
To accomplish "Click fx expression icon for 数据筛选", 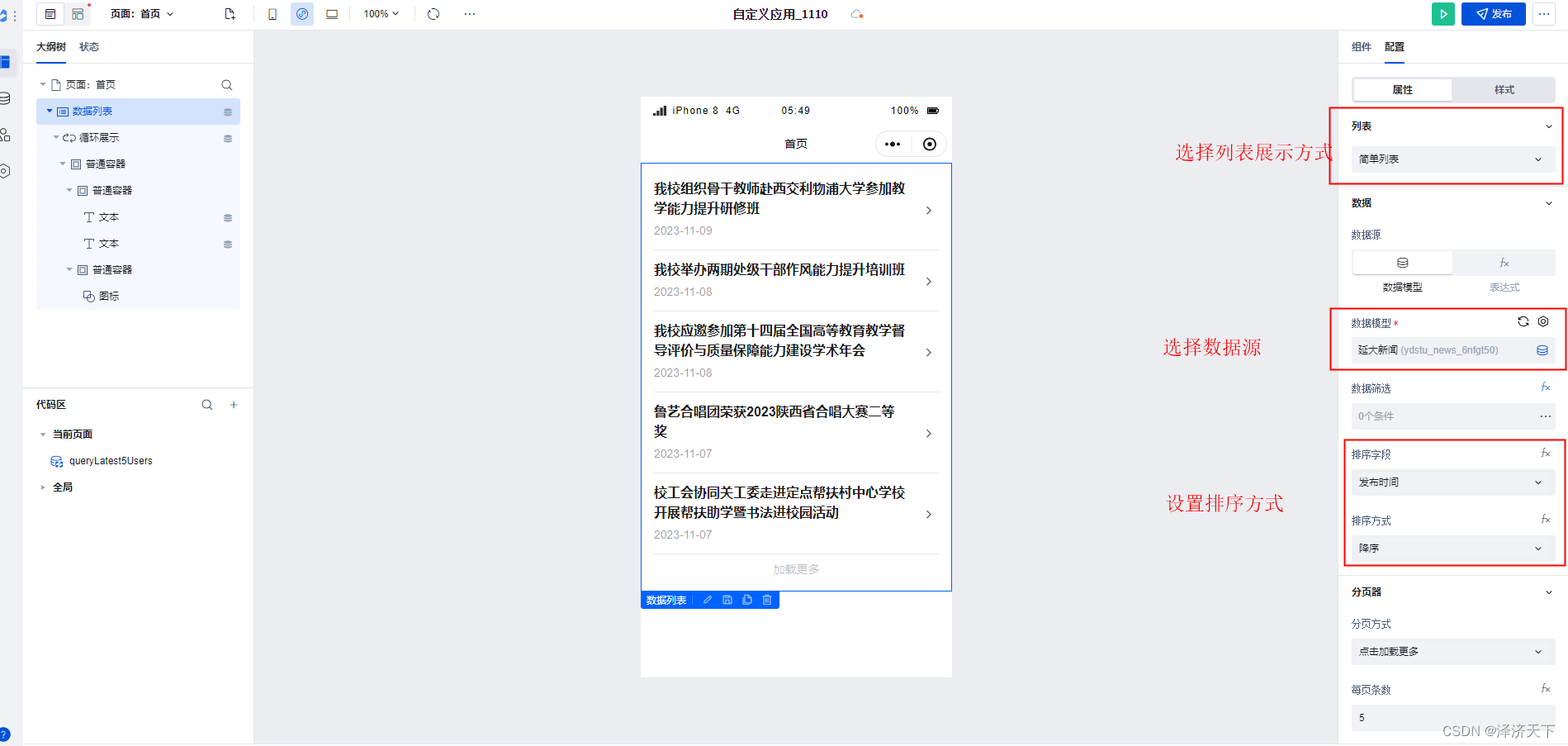I will (x=1546, y=387).
